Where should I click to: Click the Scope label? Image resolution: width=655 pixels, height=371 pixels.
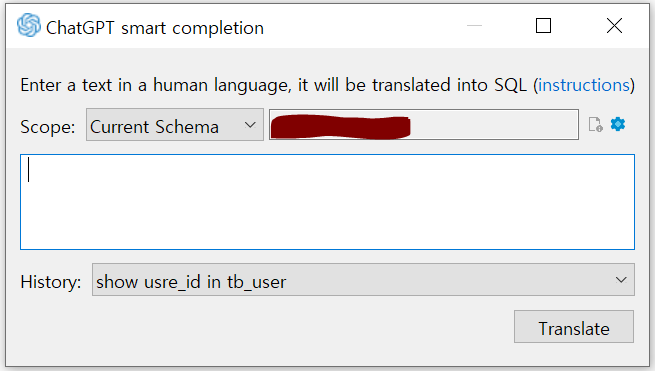[x=48, y=127]
